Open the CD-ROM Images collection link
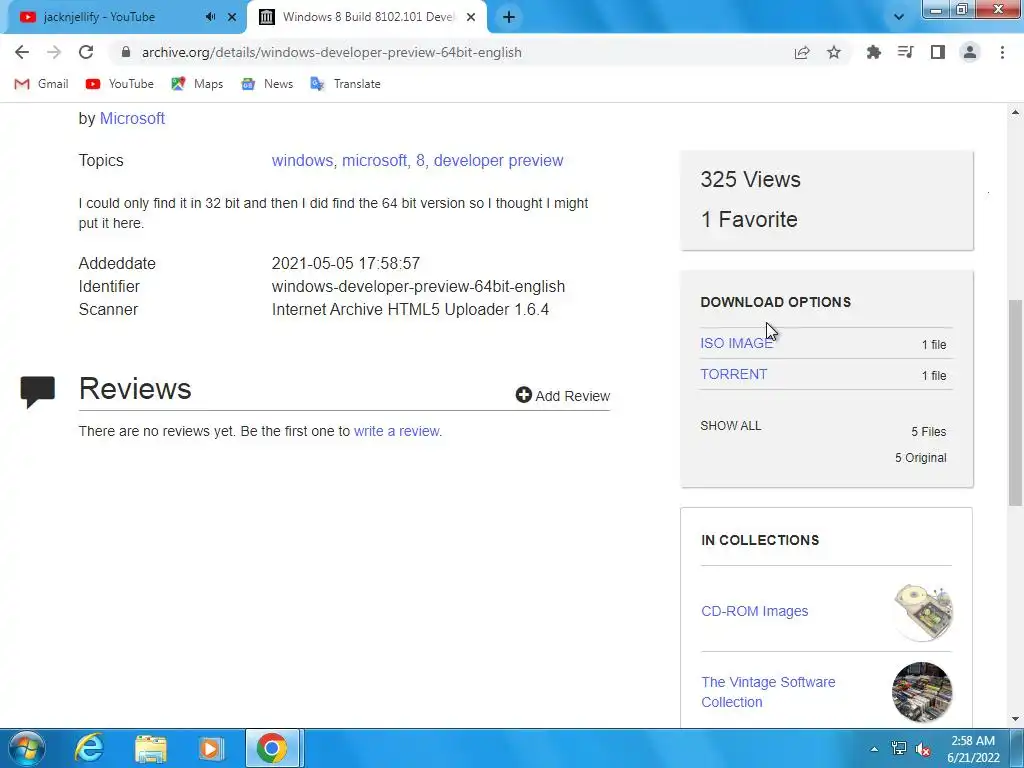Viewport: 1024px width, 768px height. point(754,611)
